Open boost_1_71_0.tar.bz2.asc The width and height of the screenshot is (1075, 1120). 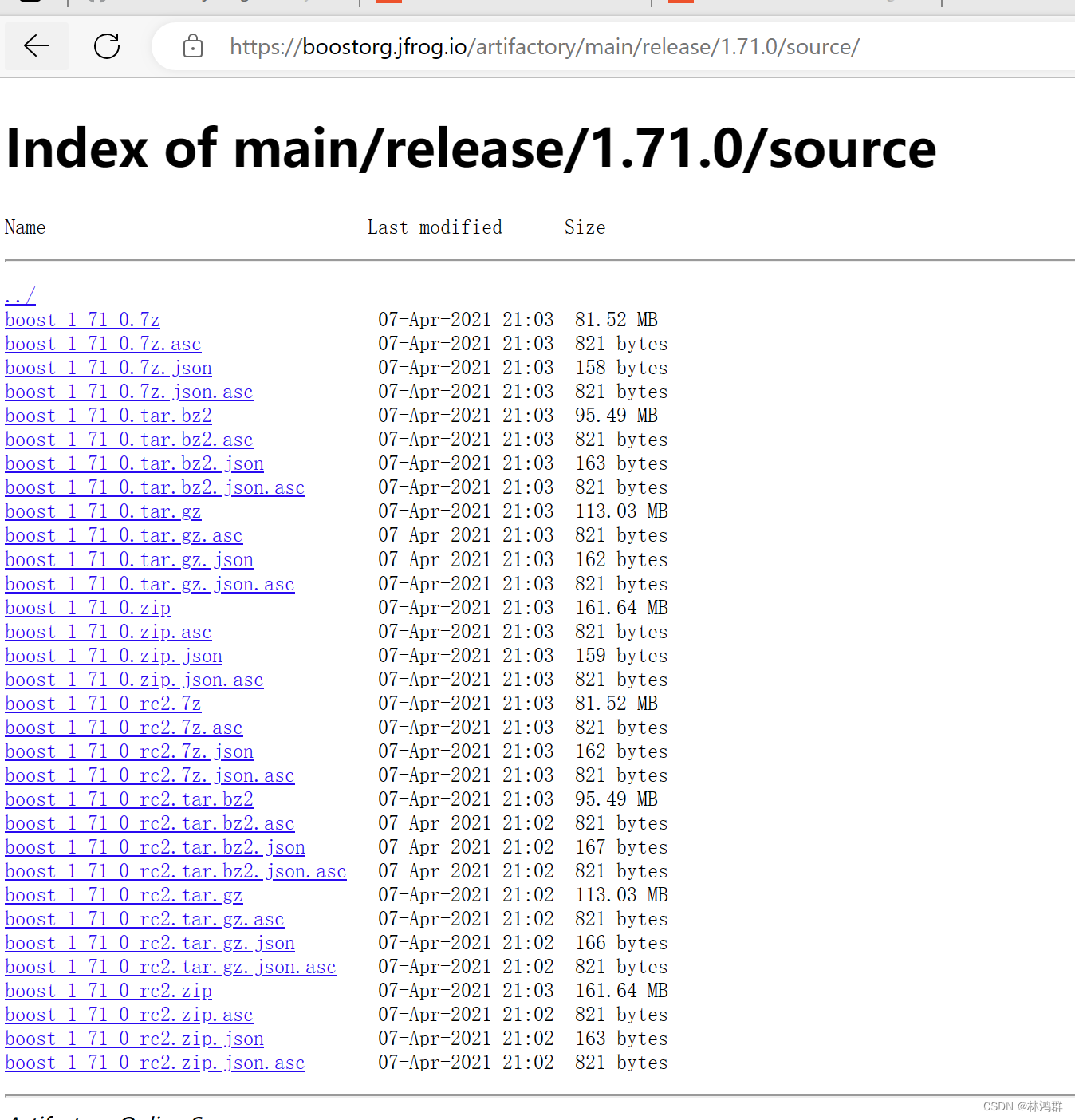[x=129, y=440]
